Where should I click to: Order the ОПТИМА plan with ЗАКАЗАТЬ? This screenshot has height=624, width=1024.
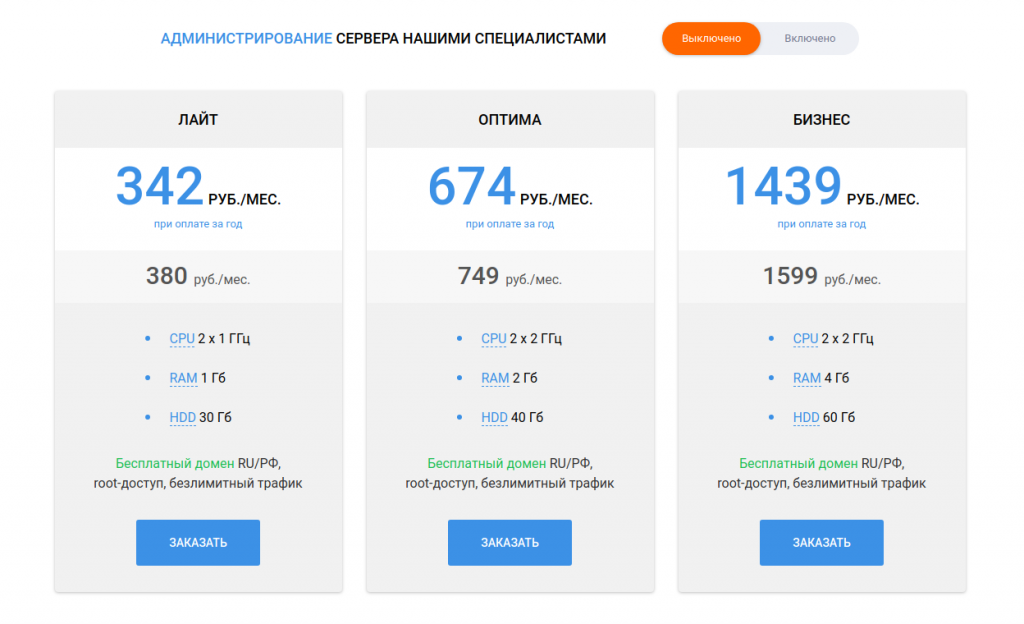pos(509,542)
